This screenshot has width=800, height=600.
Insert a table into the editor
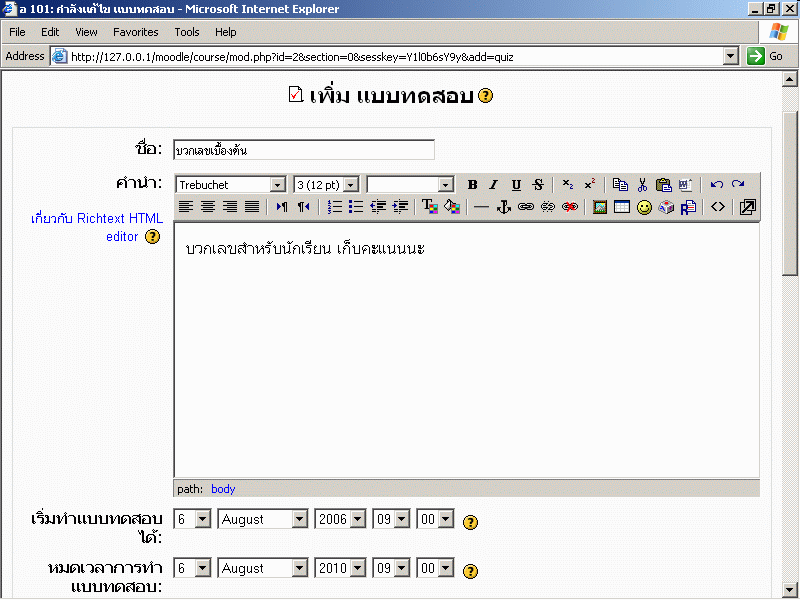pyautogui.click(x=622, y=207)
